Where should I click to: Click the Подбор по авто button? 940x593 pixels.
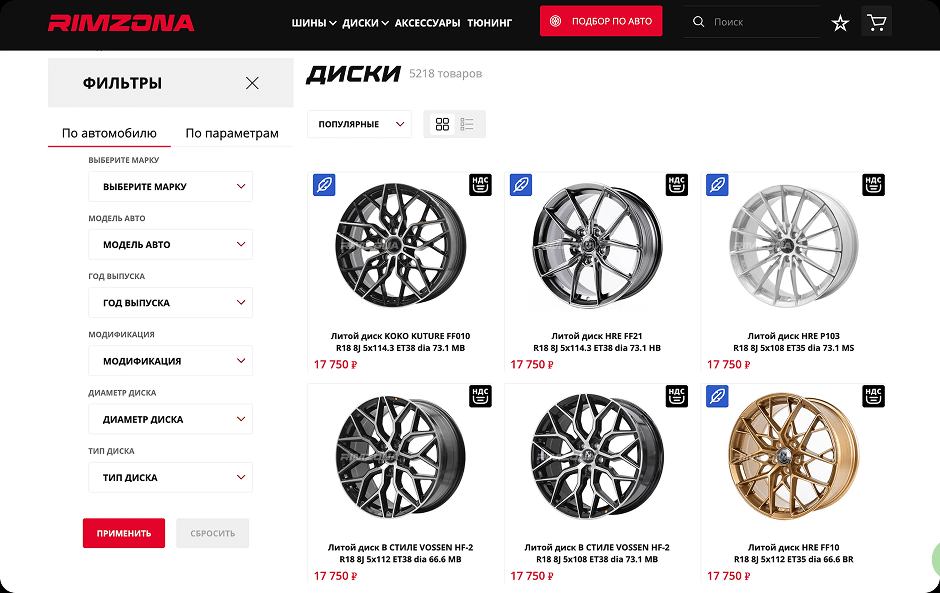tap(600, 21)
